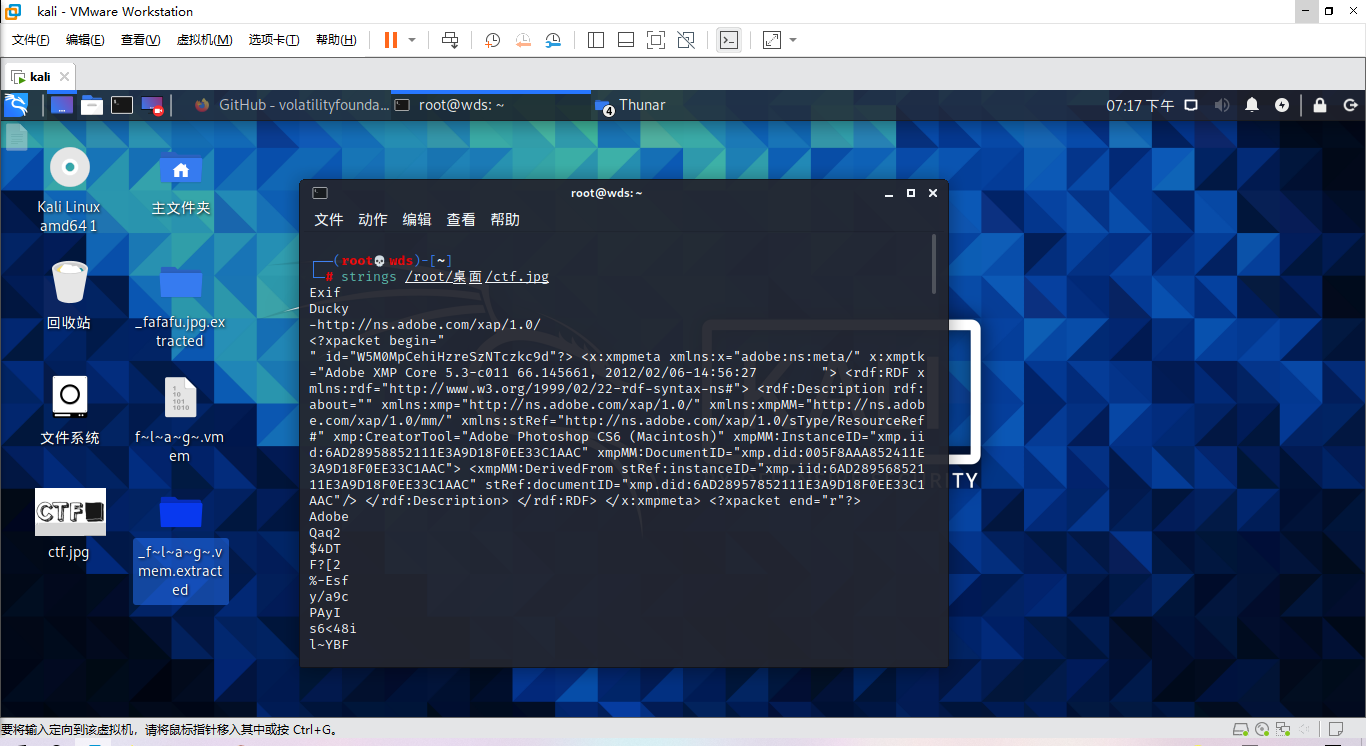The width and height of the screenshot is (1366, 746).
Task: Show or hide the VMware library sidebar
Action: coord(596,40)
